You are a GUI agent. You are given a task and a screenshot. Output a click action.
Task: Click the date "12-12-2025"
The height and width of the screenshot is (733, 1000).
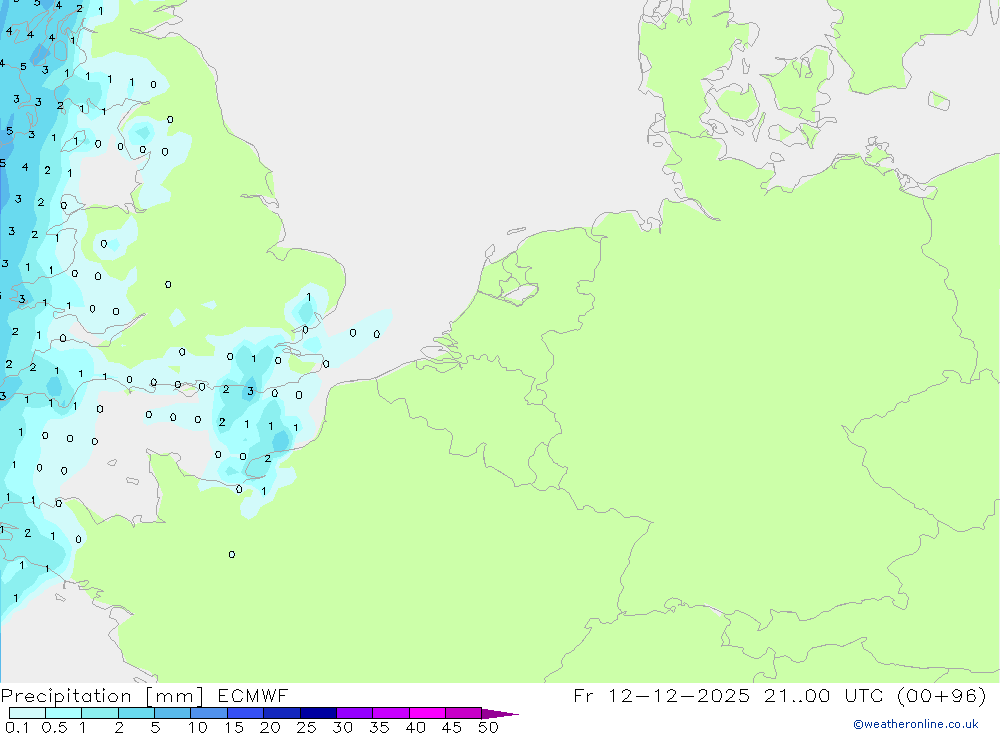coord(679,695)
